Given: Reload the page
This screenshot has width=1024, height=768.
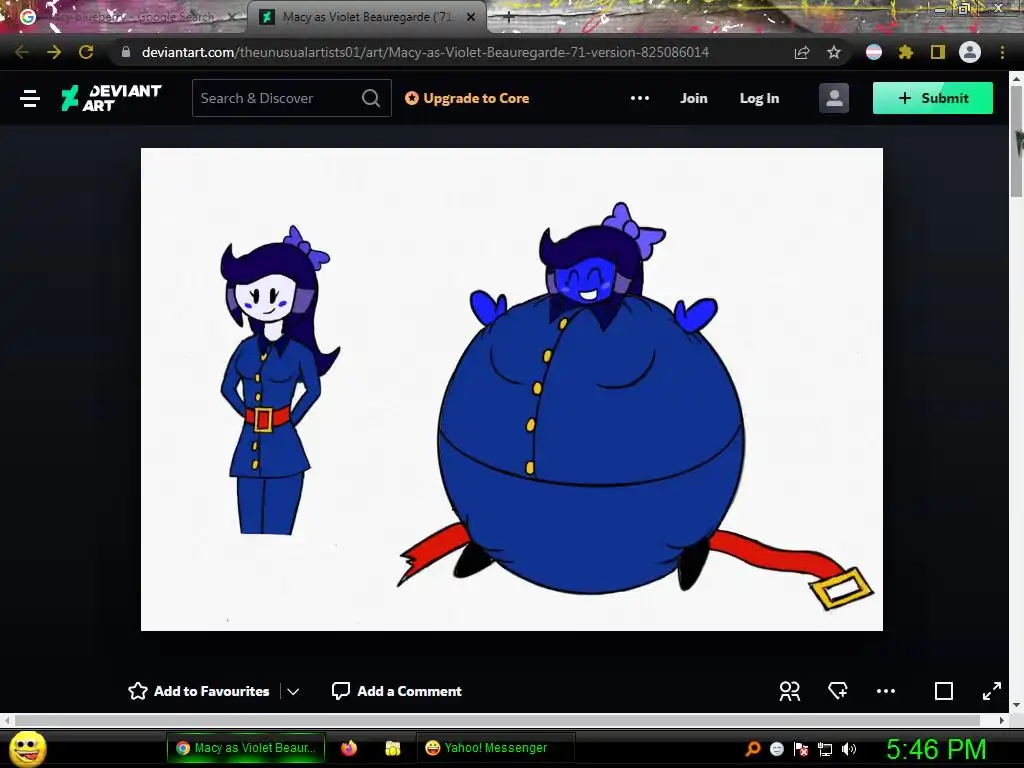Looking at the screenshot, I should tap(86, 52).
